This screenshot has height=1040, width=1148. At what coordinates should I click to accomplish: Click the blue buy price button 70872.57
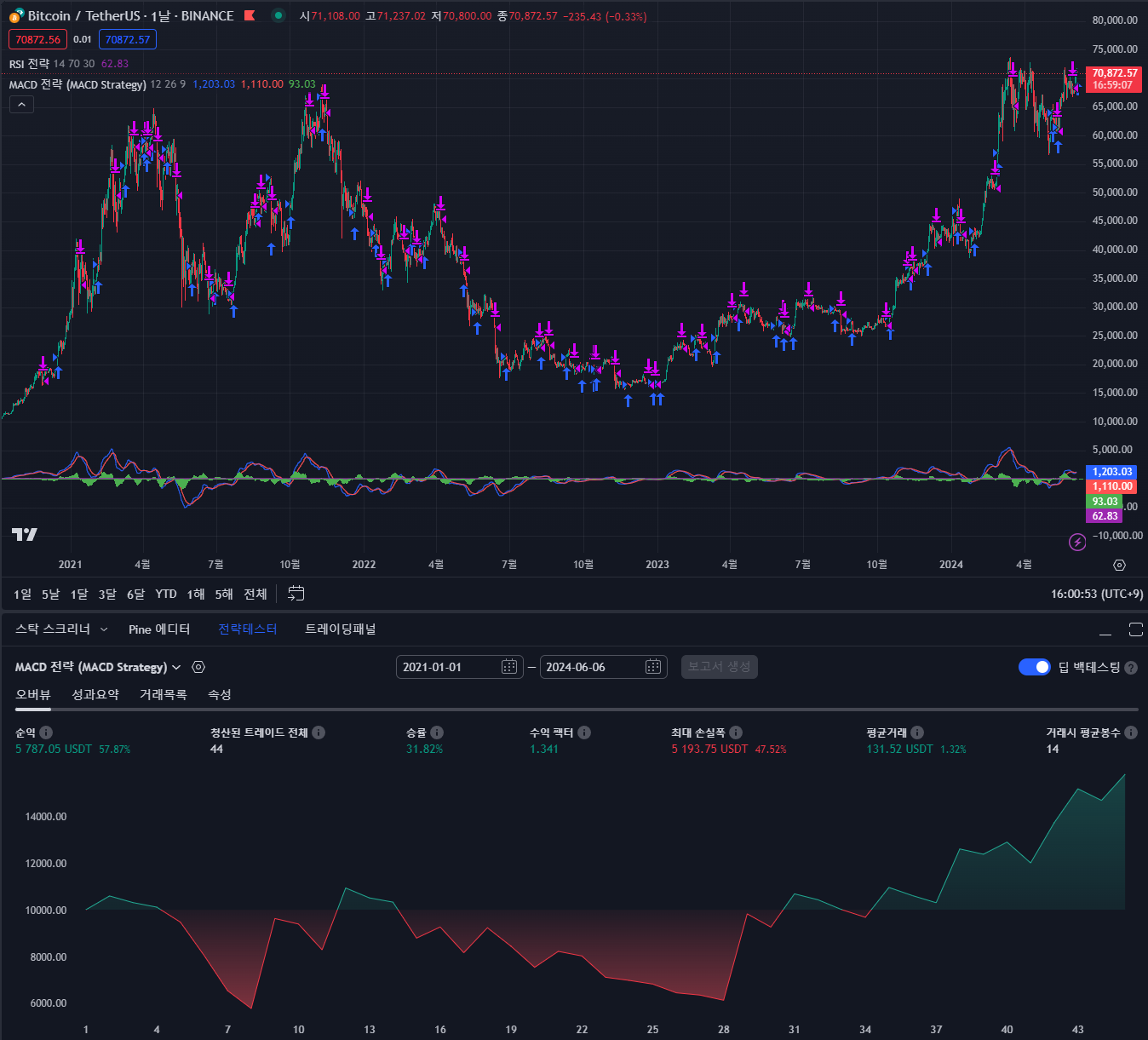point(128,39)
